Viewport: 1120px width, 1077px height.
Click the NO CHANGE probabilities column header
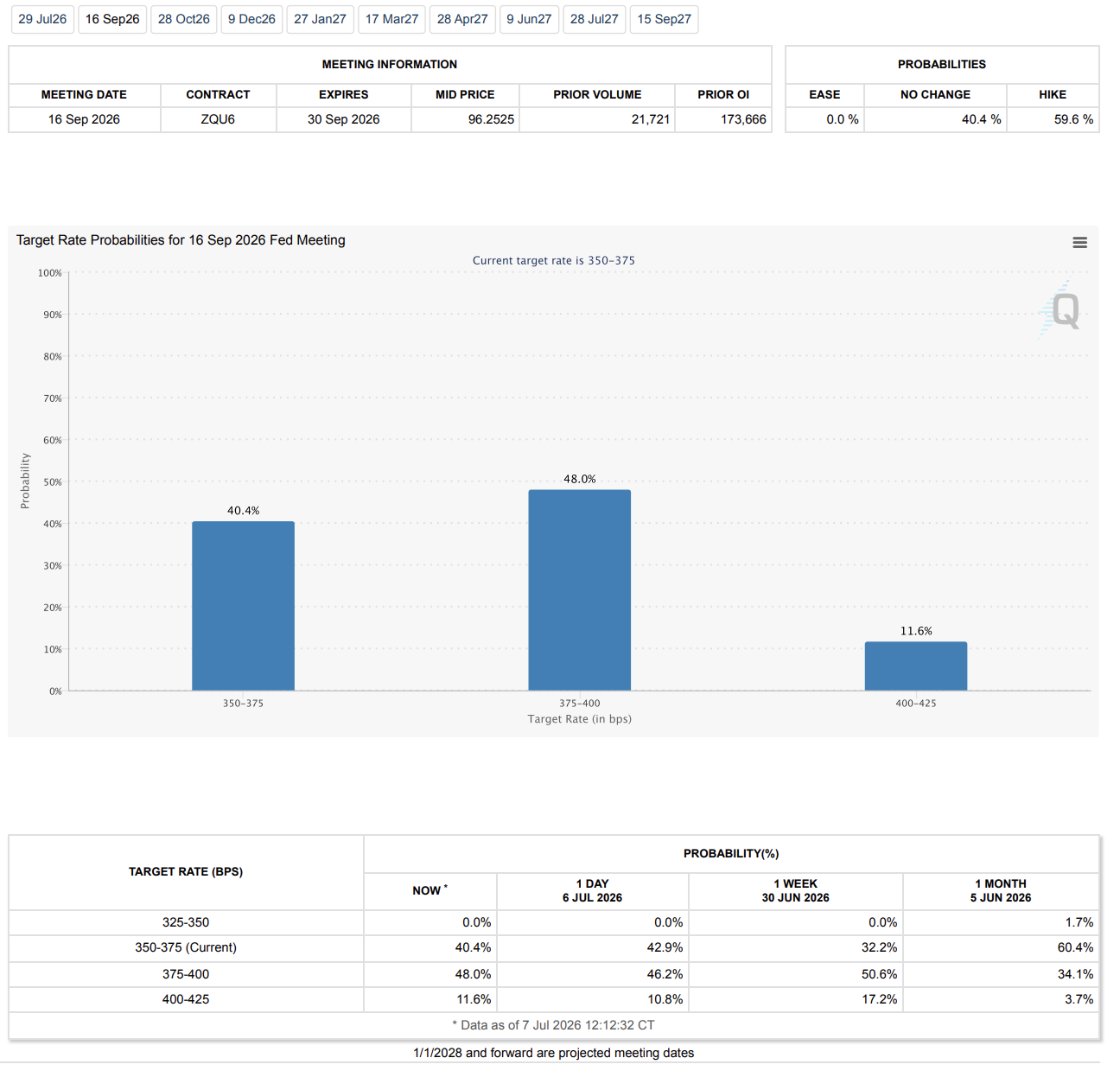935,94
